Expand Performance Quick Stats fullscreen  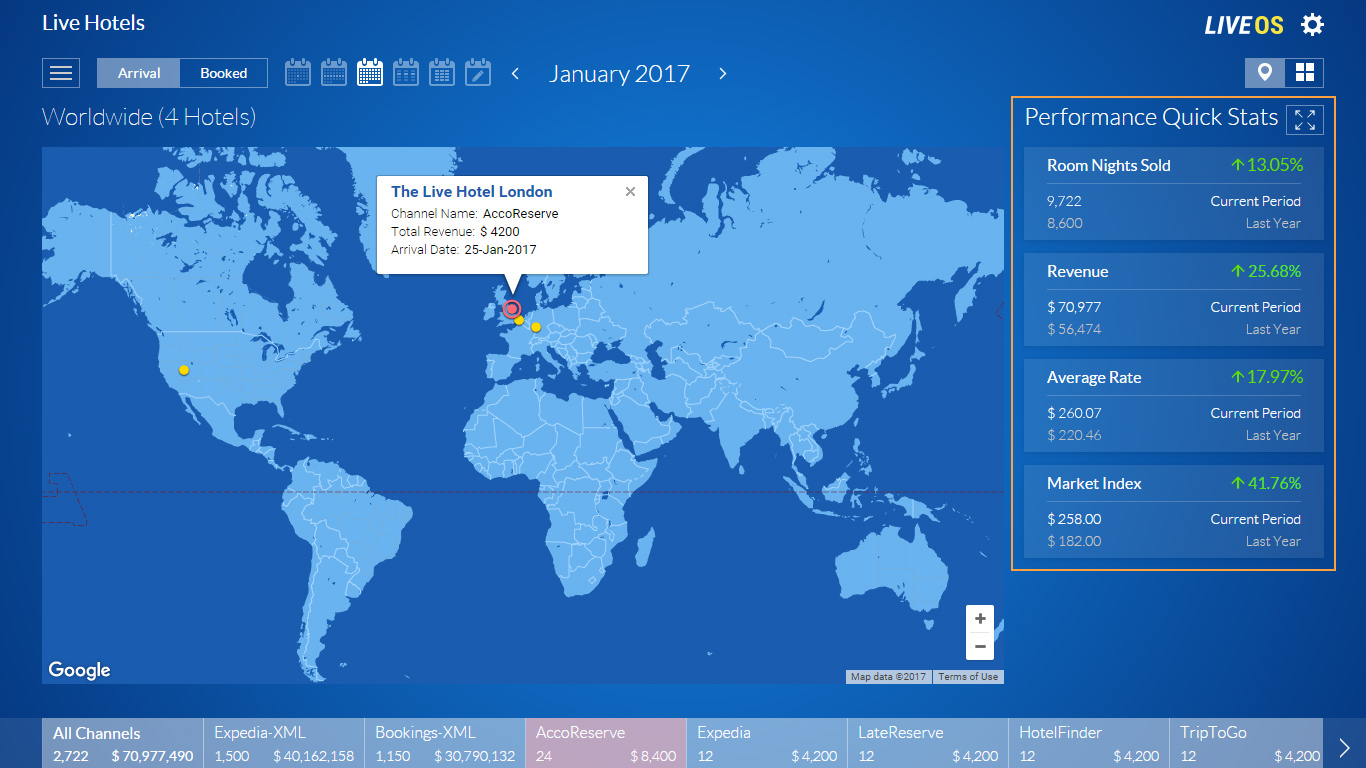click(1304, 120)
